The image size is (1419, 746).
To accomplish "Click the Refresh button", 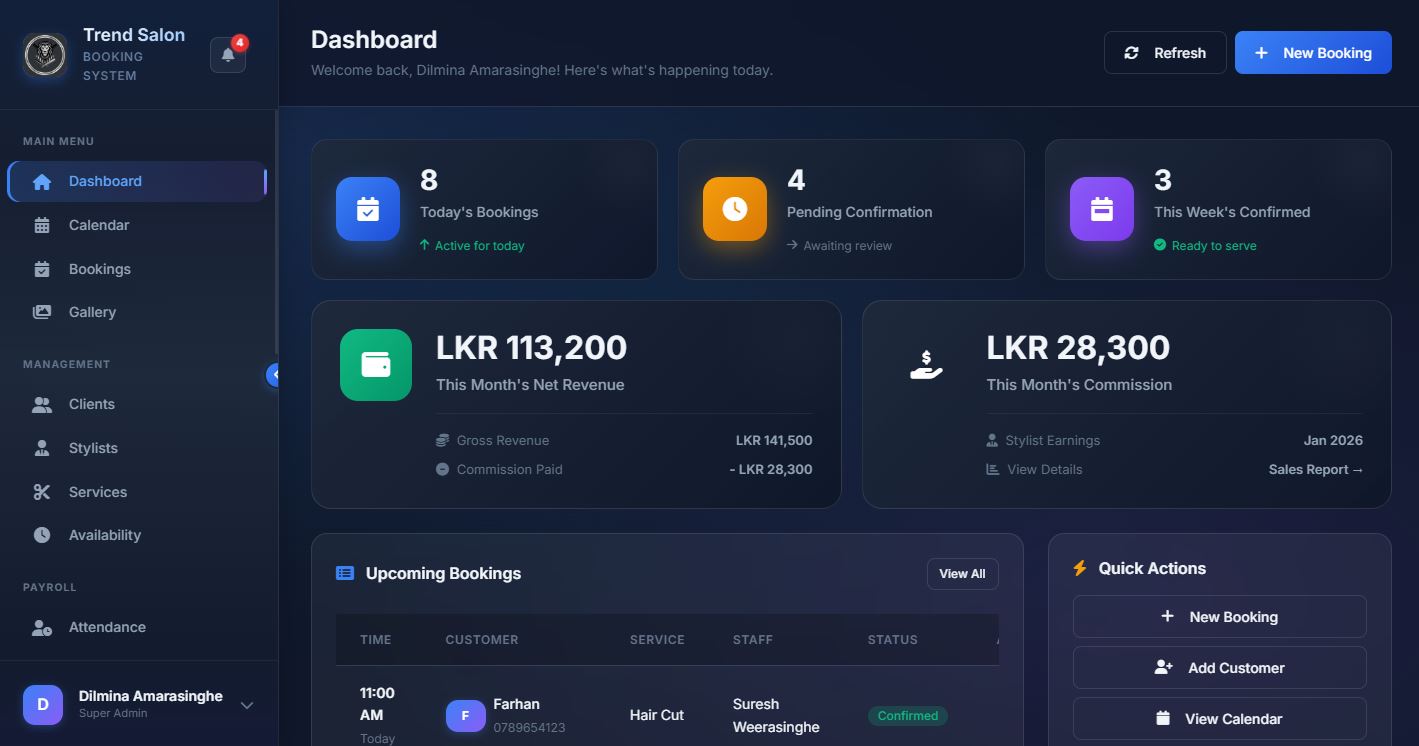I will (1164, 52).
